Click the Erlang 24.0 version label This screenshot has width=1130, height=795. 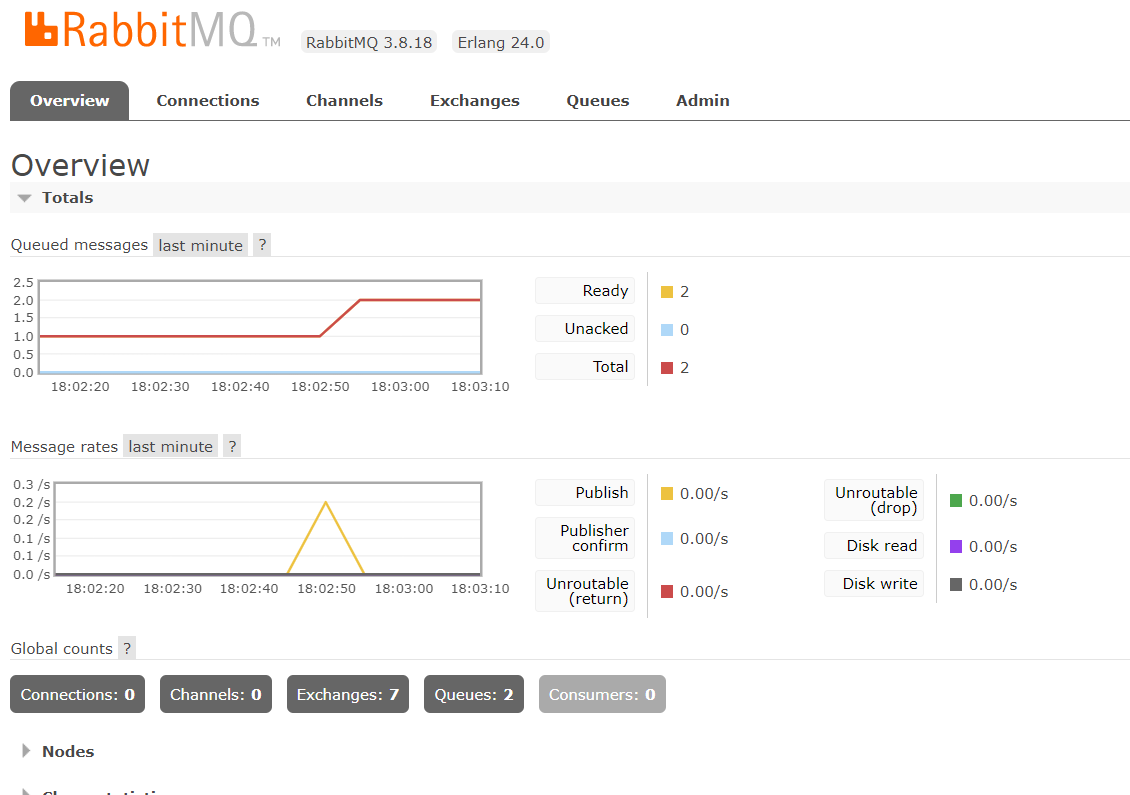tap(501, 43)
